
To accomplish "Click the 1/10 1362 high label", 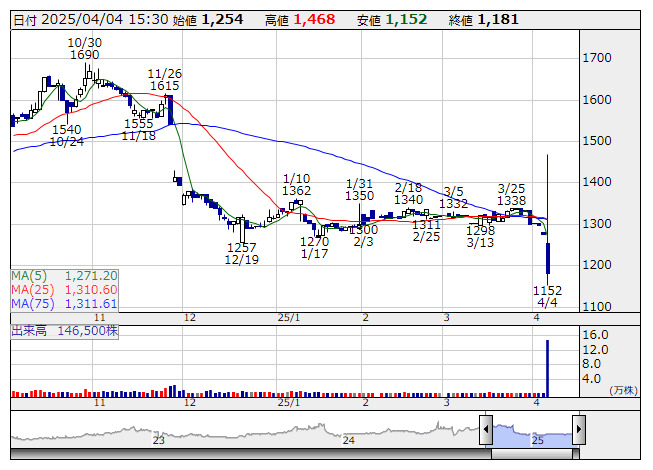I will (x=297, y=184).
